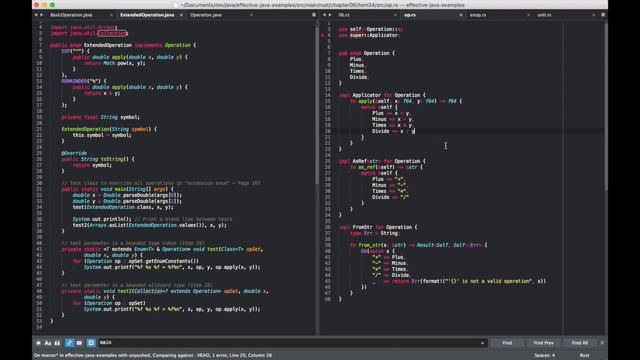Close the unit.rs tab
Screen dimensions: 640x360
pos(594,15)
